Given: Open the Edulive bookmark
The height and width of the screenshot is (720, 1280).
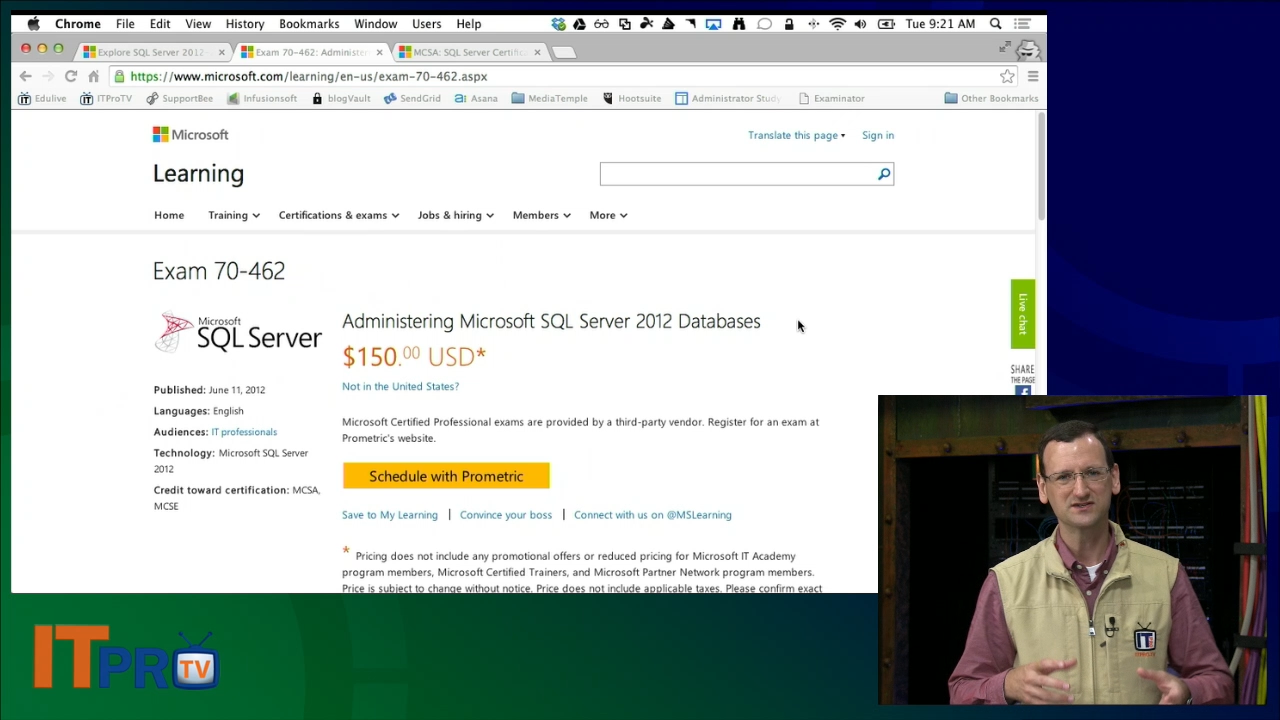Looking at the screenshot, I should 42,98.
